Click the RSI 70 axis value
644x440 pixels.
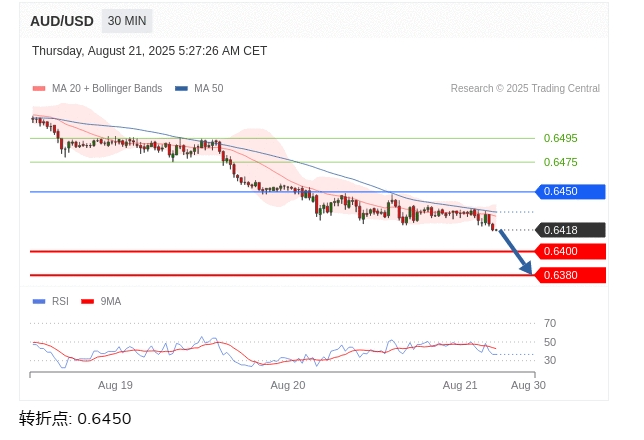pyautogui.click(x=550, y=323)
